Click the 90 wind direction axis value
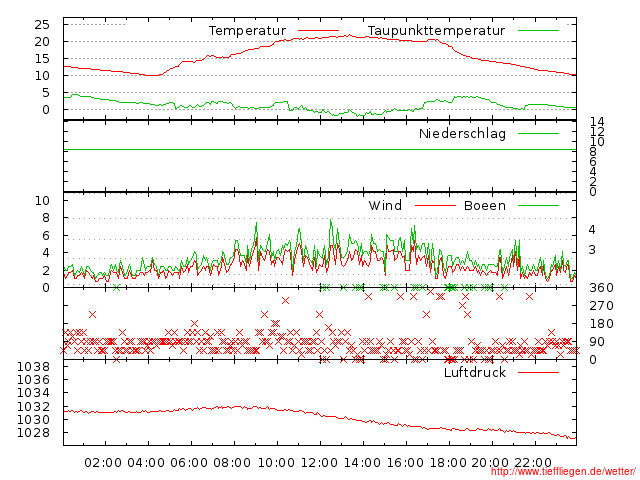This screenshot has height=480, width=640. (597, 342)
